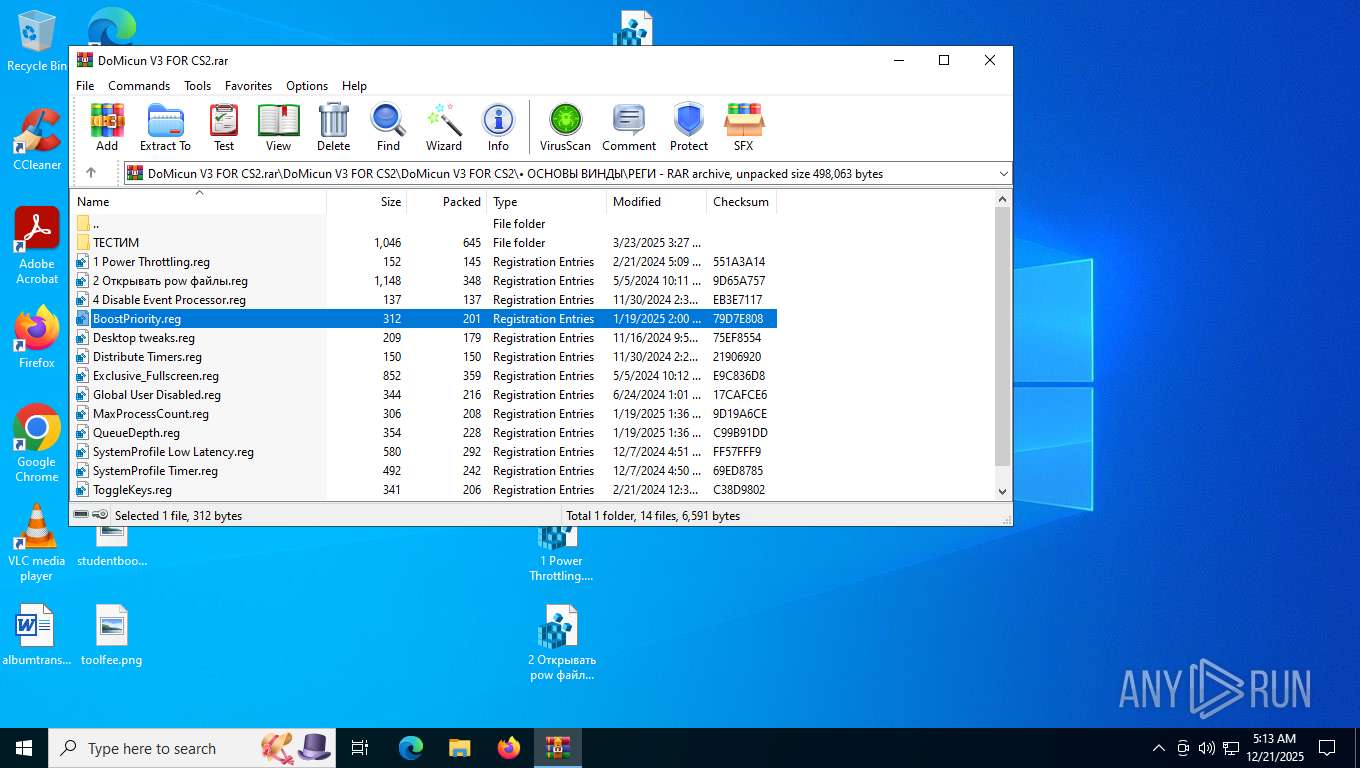
Task: Expand the archive path dropdown
Action: (1003, 174)
